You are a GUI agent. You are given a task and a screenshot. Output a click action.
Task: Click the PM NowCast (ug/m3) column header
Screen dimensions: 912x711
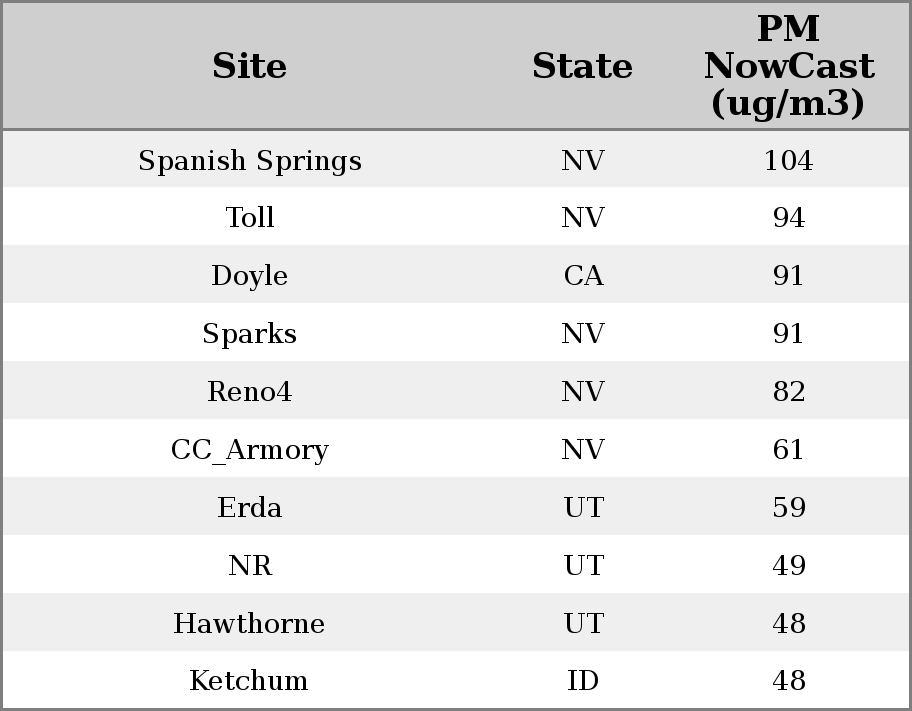788,67
